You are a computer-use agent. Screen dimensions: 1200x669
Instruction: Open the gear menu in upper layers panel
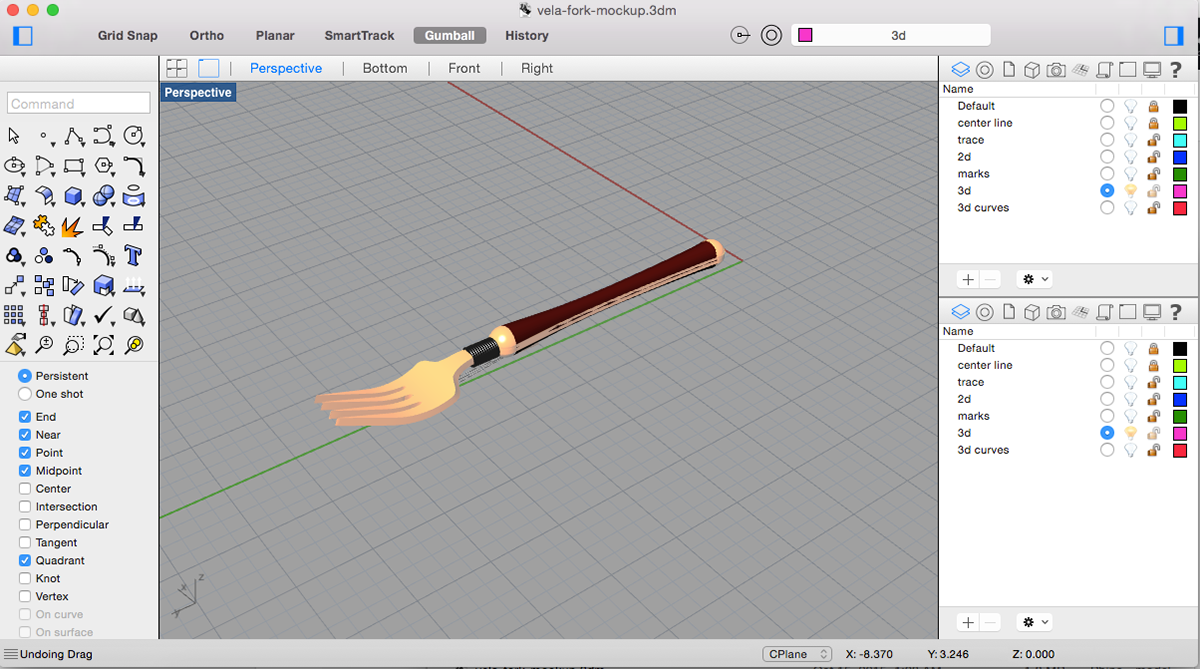[x=1034, y=280]
